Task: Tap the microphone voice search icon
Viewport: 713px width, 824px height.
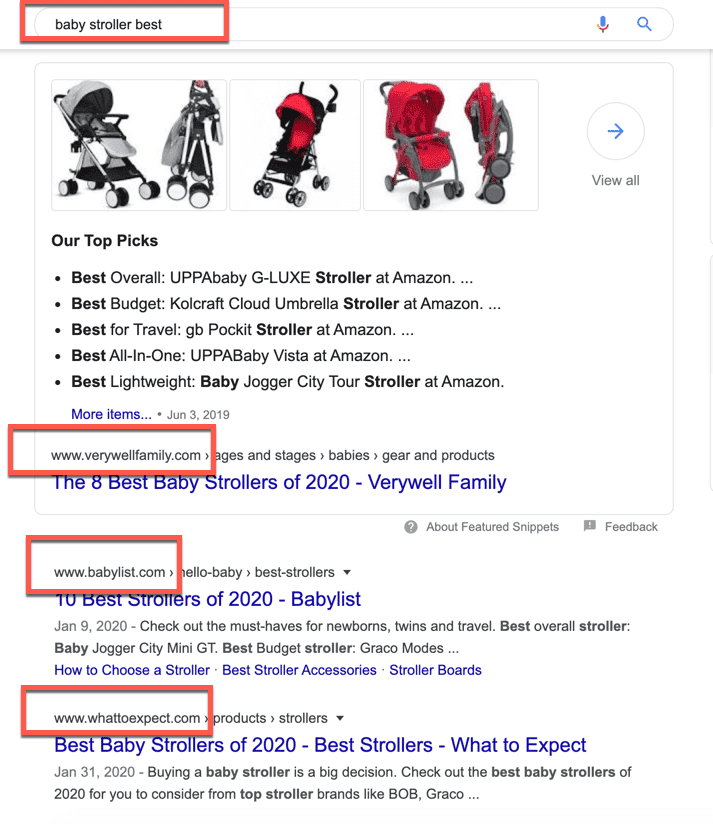Action: (603, 23)
